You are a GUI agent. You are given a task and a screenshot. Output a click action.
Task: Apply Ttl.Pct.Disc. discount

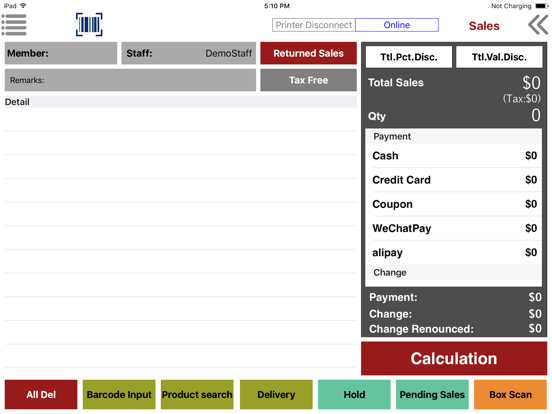click(x=409, y=57)
